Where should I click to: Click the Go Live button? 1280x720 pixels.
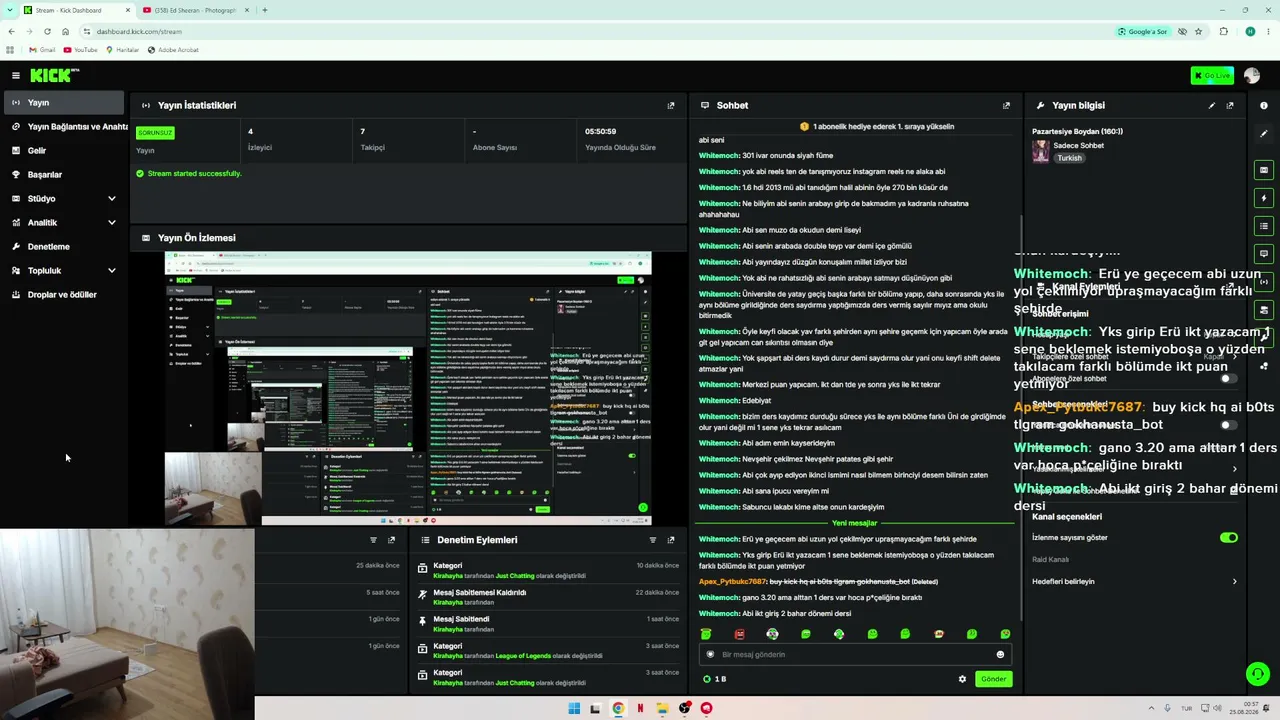[1212, 76]
